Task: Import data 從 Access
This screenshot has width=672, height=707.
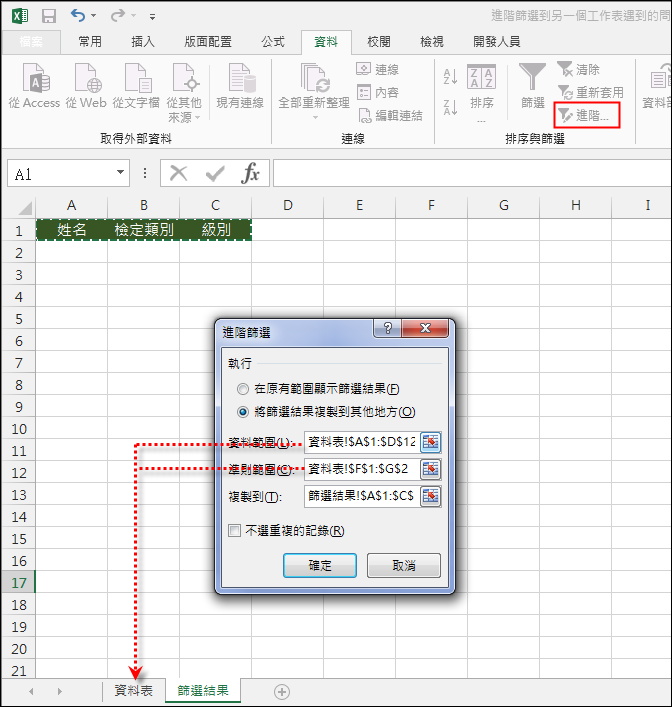Action: [x=34, y=86]
